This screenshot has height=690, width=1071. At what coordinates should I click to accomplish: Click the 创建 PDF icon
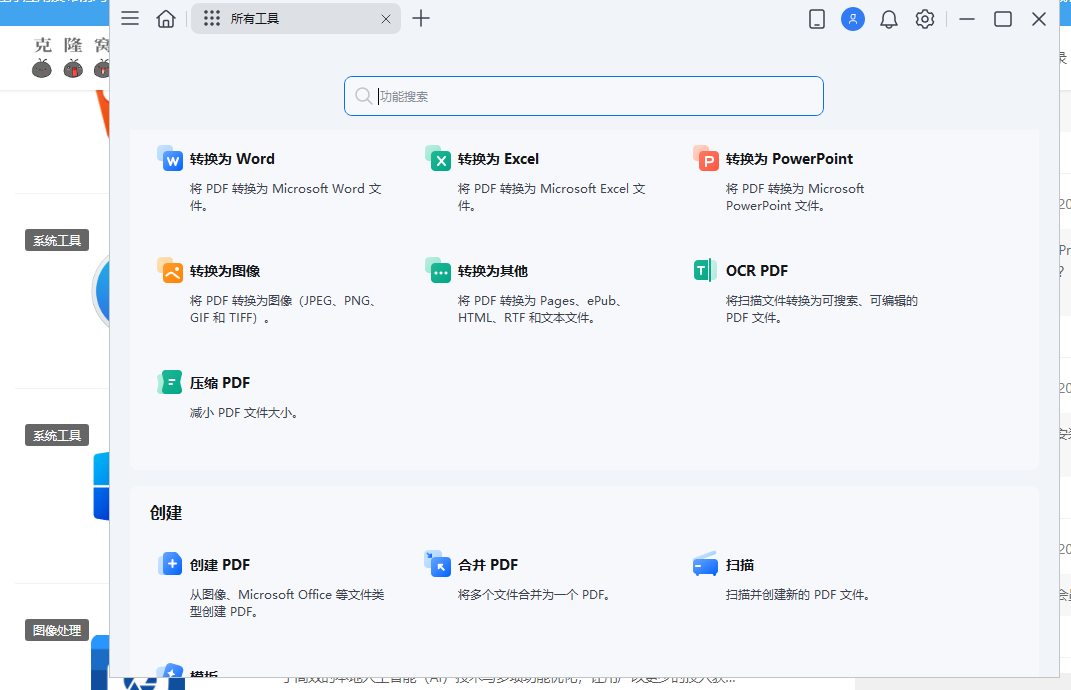[170, 564]
